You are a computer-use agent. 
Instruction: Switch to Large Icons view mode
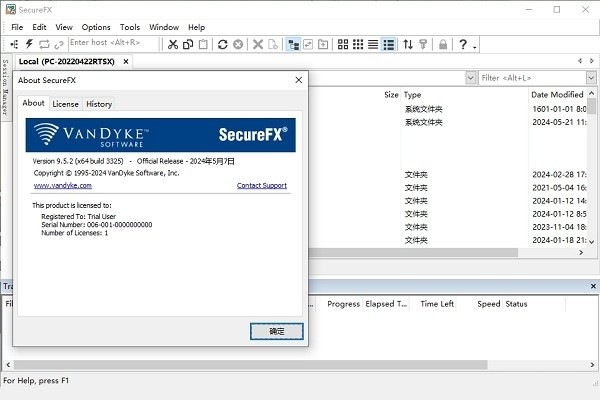(342, 44)
